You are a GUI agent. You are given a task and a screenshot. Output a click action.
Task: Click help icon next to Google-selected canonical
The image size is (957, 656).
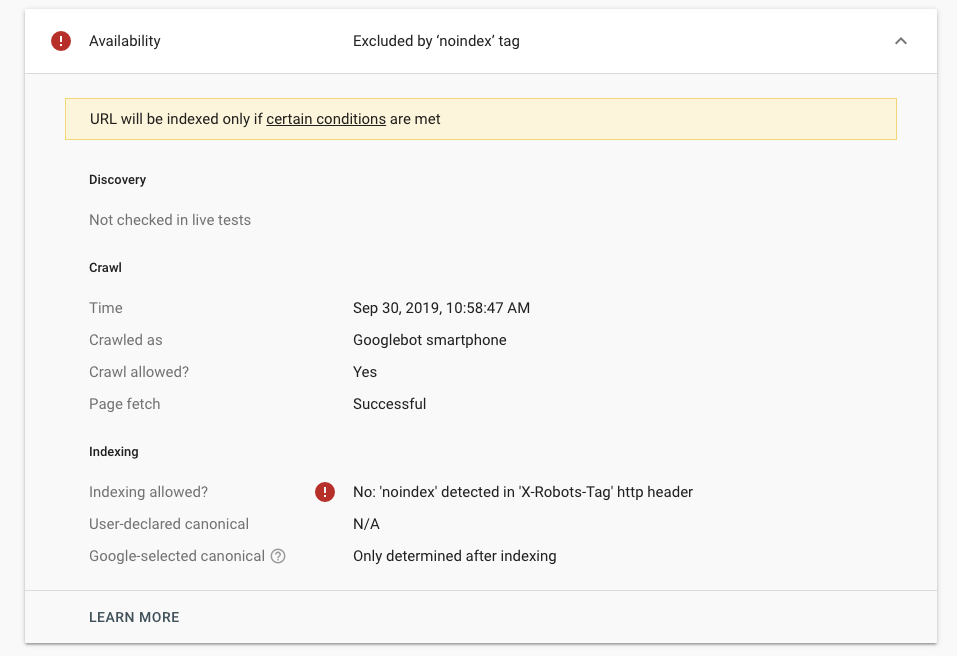click(278, 556)
